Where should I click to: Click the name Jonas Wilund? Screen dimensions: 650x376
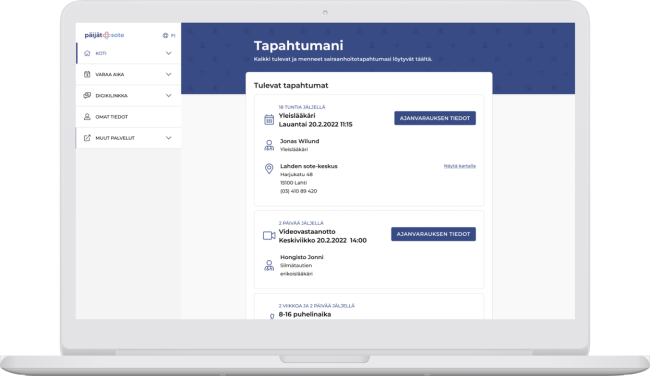click(299, 141)
